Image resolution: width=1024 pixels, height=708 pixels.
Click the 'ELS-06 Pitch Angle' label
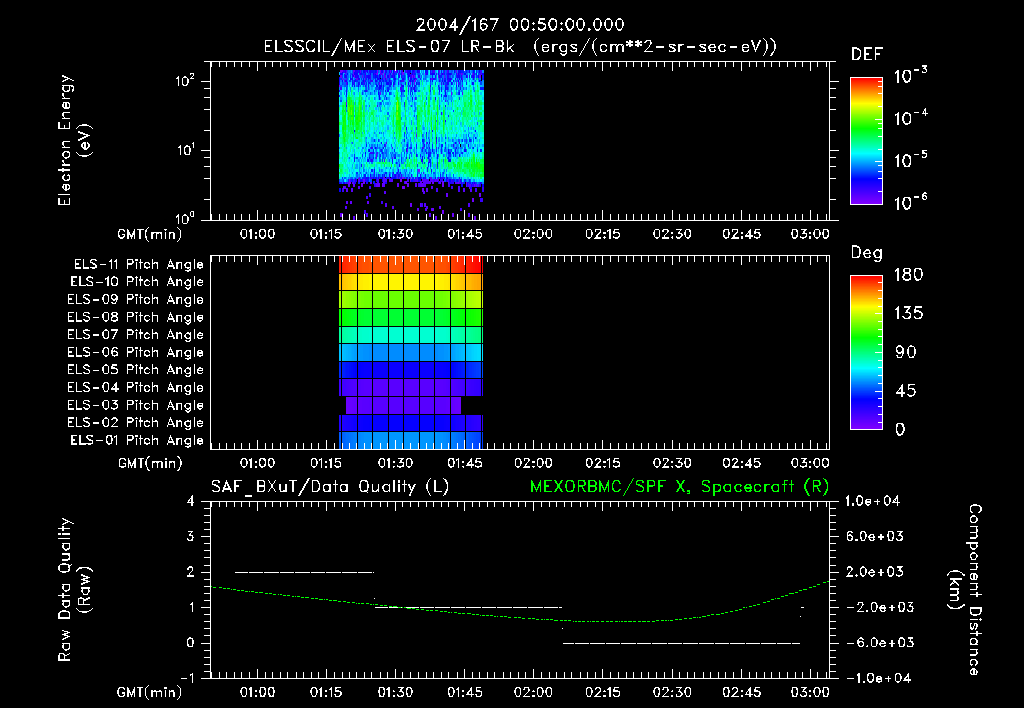click(x=136, y=353)
